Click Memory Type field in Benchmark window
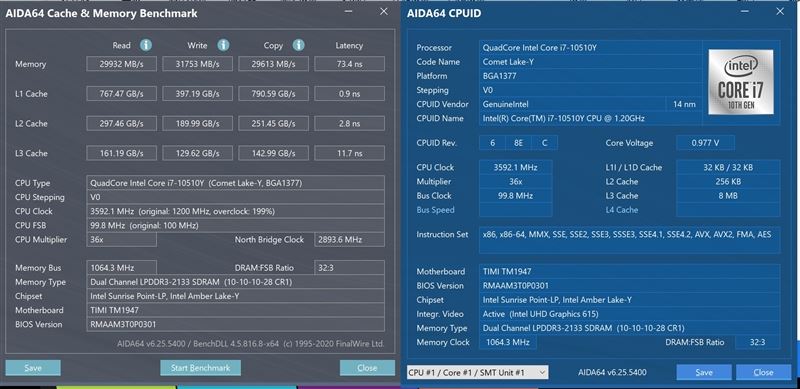Viewport: 800px width, 389px height. (x=236, y=282)
